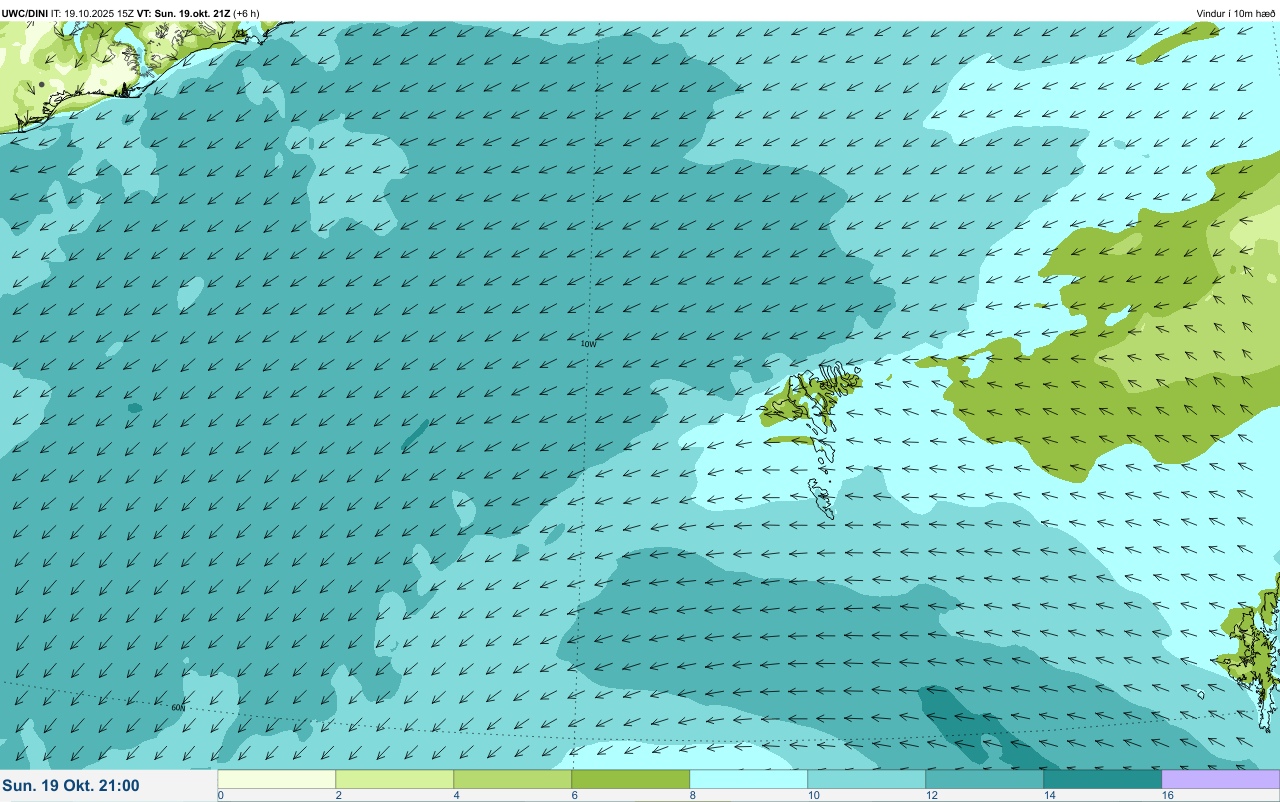The image size is (1280, 802).
Task: Click the medium teal 12–14 legend swatch
Action: tap(984, 779)
